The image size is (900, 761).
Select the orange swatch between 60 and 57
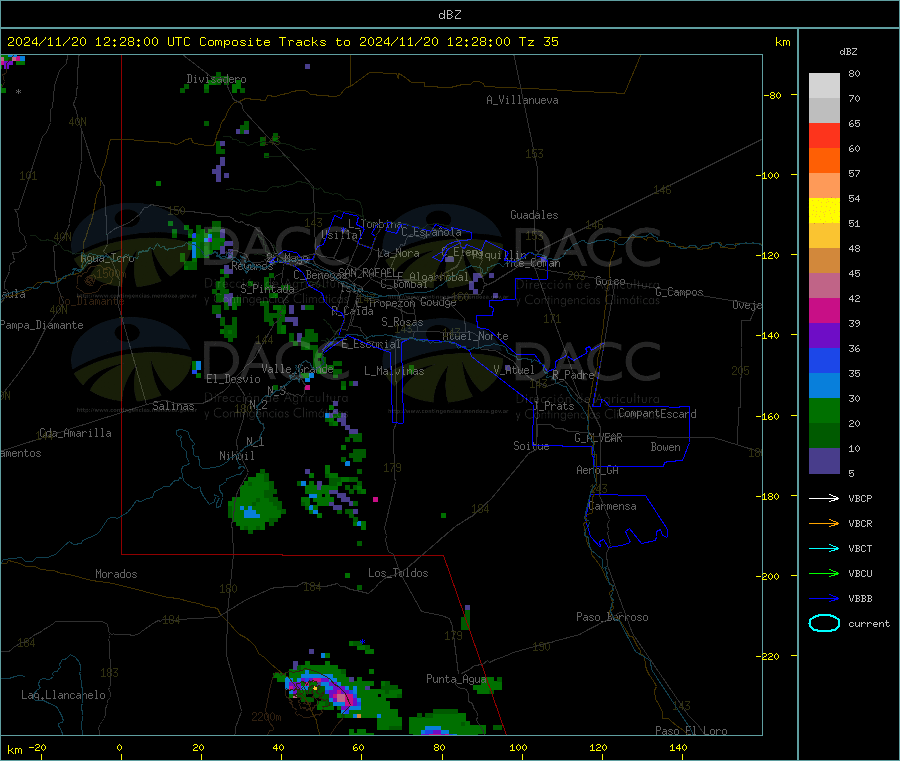click(824, 160)
